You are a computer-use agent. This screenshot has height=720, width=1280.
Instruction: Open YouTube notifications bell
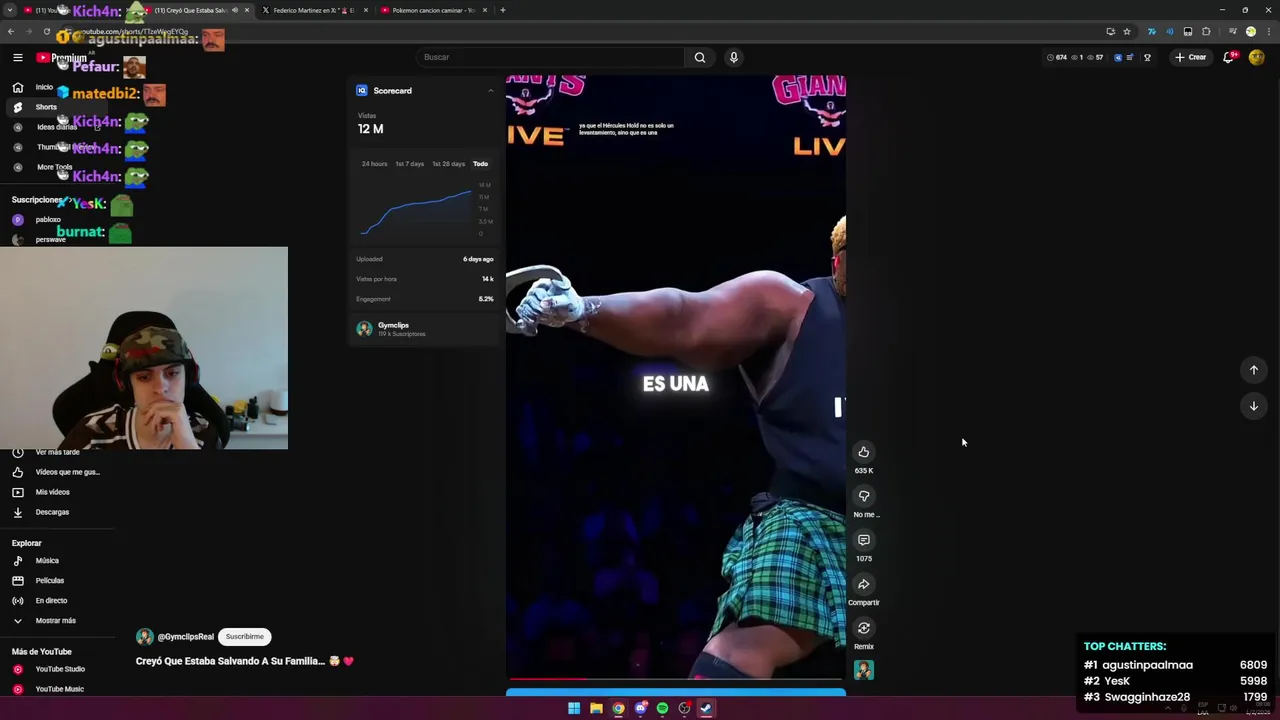[x=1229, y=57]
